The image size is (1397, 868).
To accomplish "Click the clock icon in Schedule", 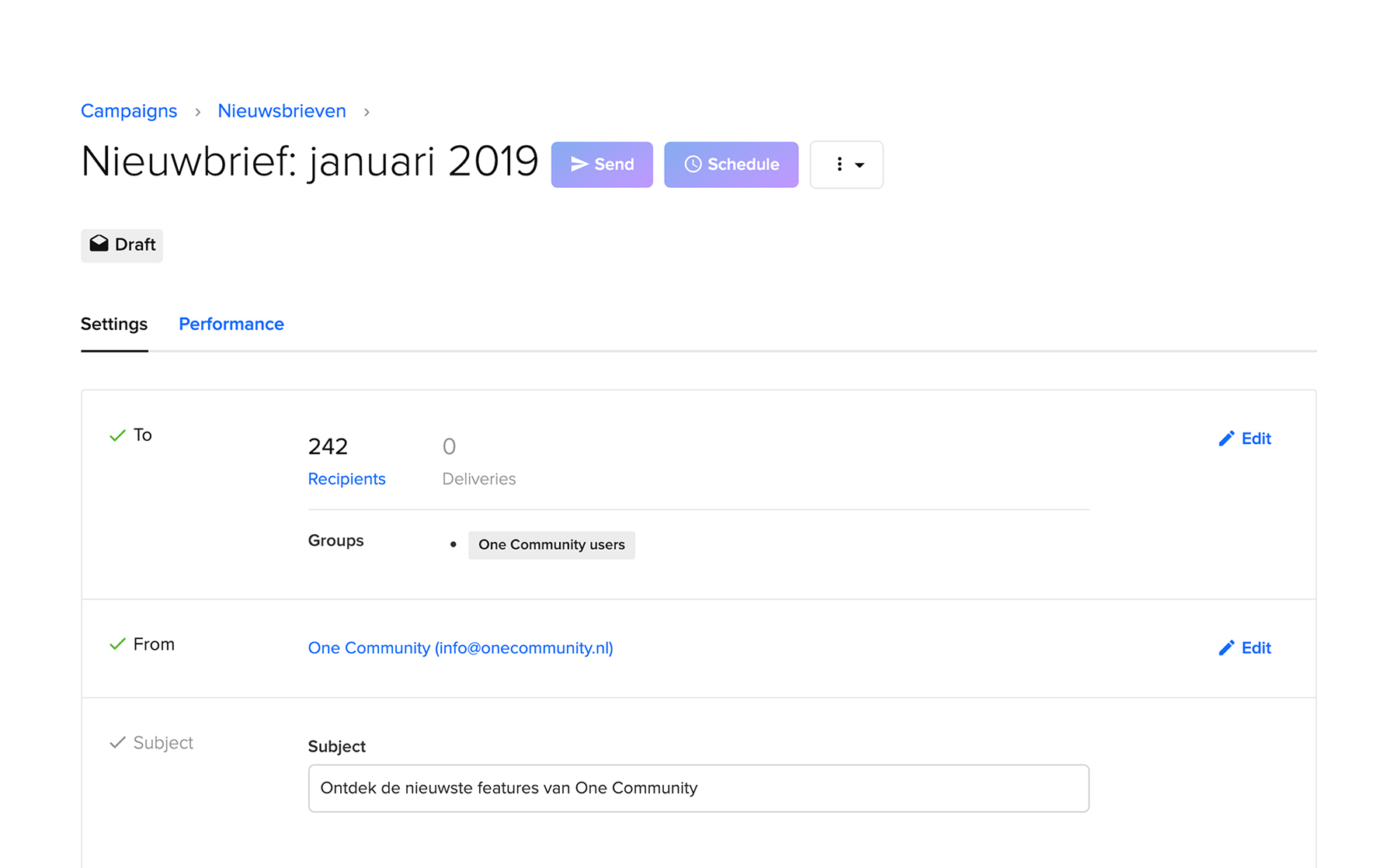I will click(x=693, y=164).
